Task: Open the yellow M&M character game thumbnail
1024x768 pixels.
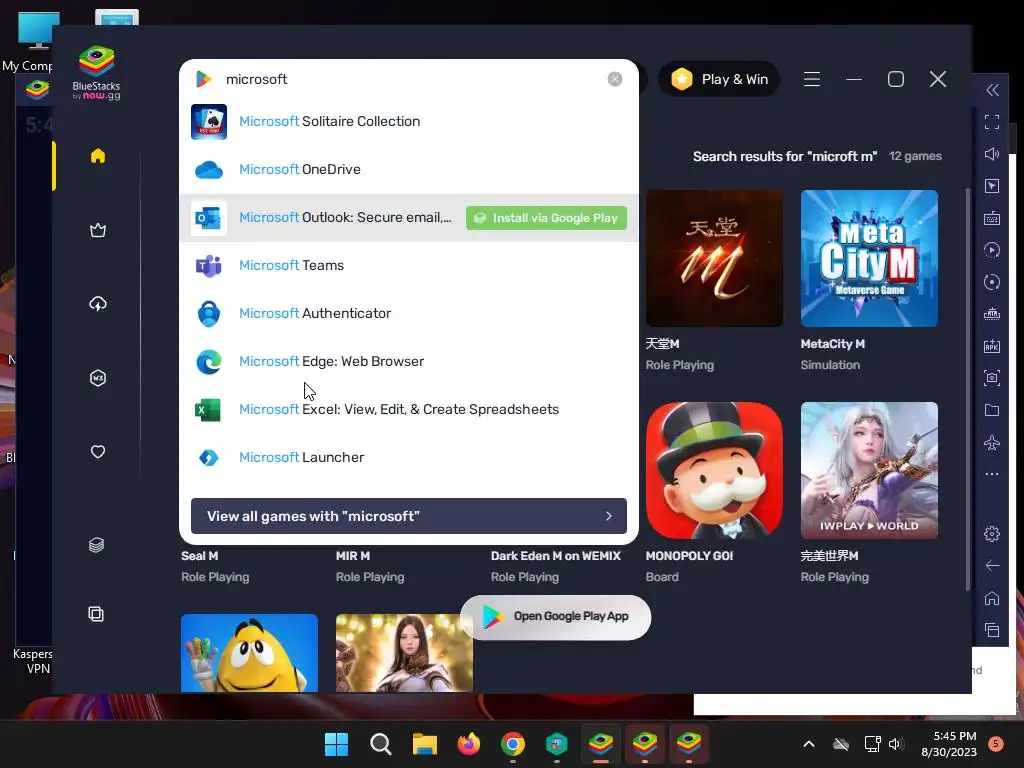Action: 249,652
